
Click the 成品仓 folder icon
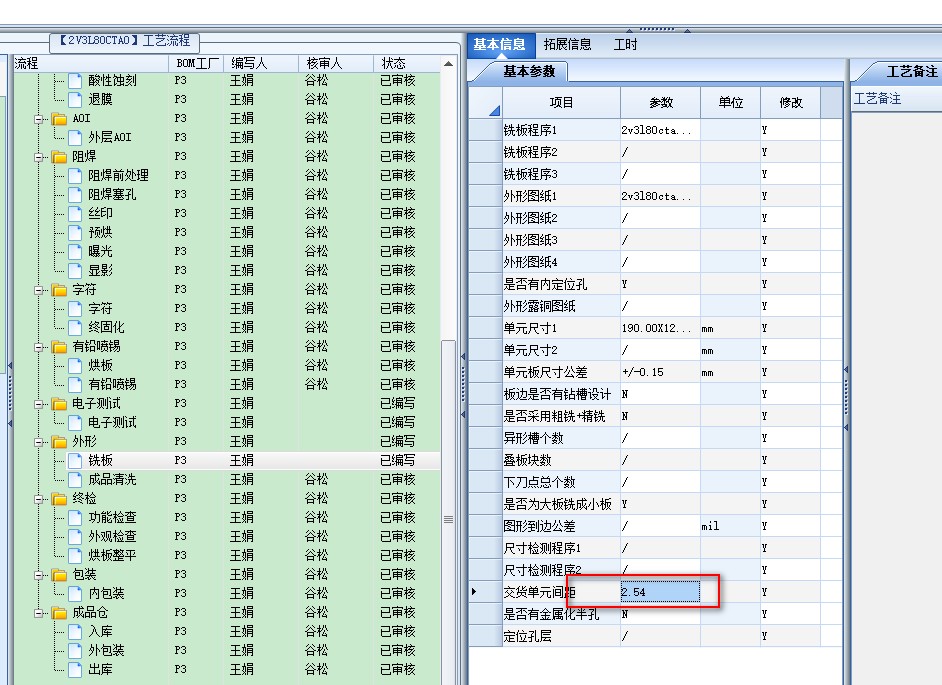tap(59, 613)
